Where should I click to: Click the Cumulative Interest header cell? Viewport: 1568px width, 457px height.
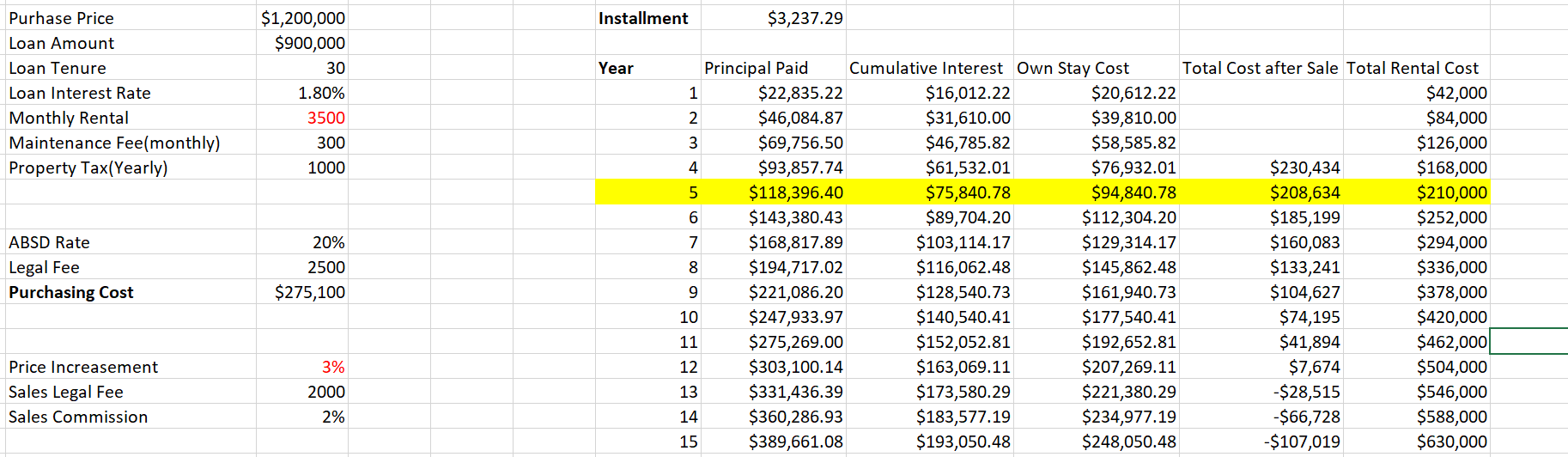pyautogui.click(x=926, y=68)
